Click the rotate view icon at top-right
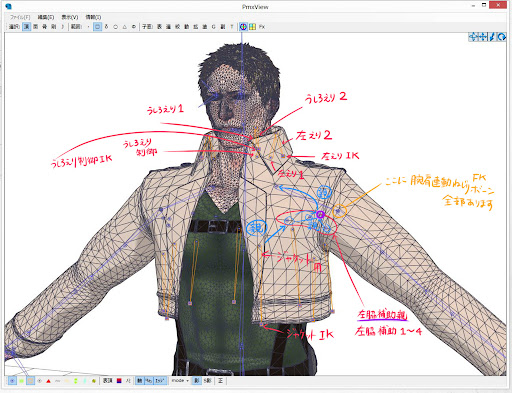 tap(501, 37)
